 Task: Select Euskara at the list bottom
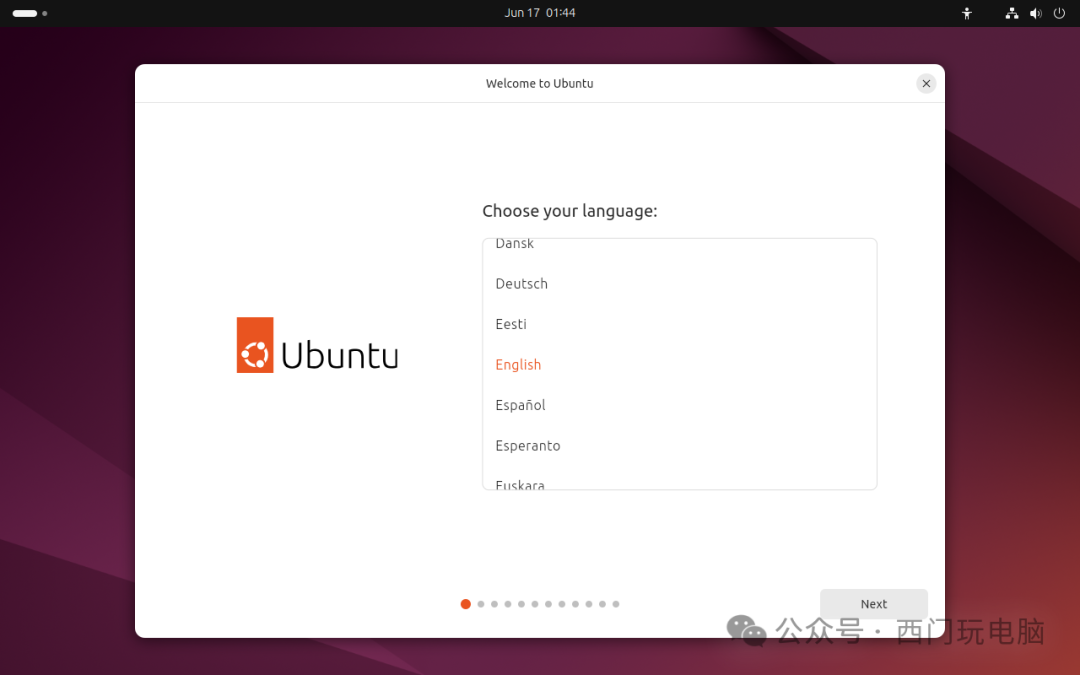[x=520, y=484]
